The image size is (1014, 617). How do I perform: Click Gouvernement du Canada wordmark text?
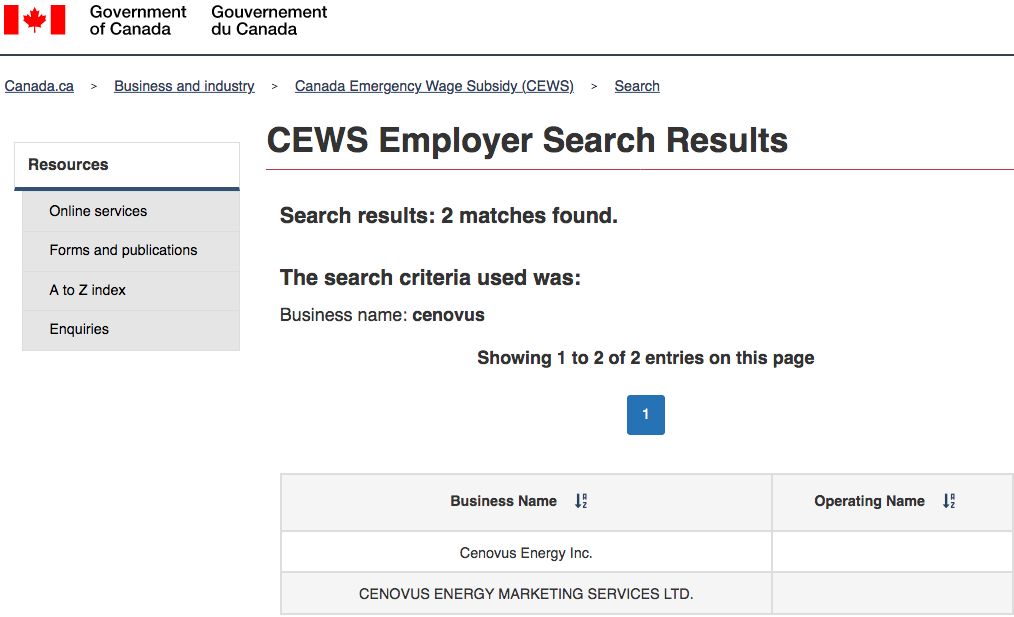pyautogui.click(x=269, y=21)
